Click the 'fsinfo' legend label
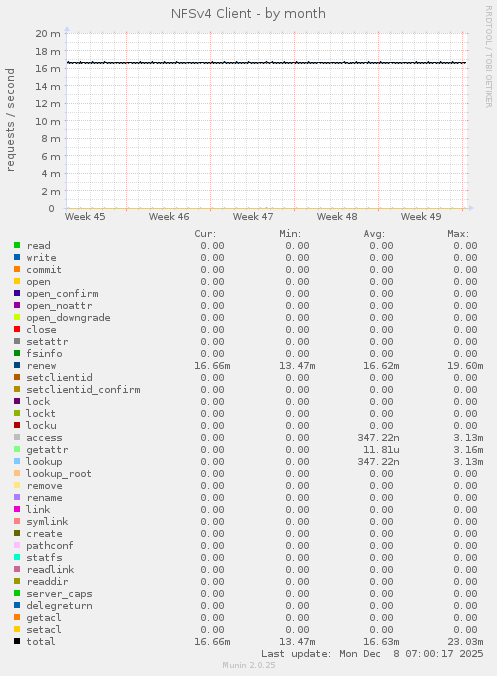This screenshot has height=676, width=497. pos(44,354)
